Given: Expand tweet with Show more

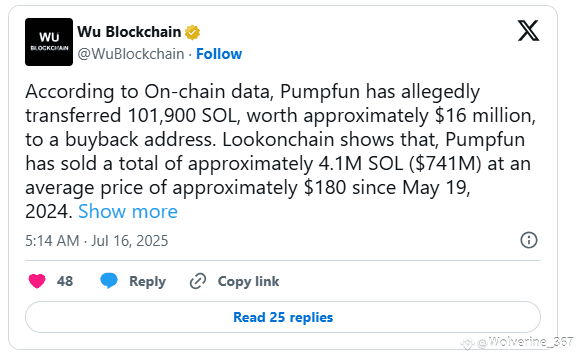Looking at the screenshot, I should point(128,211).
